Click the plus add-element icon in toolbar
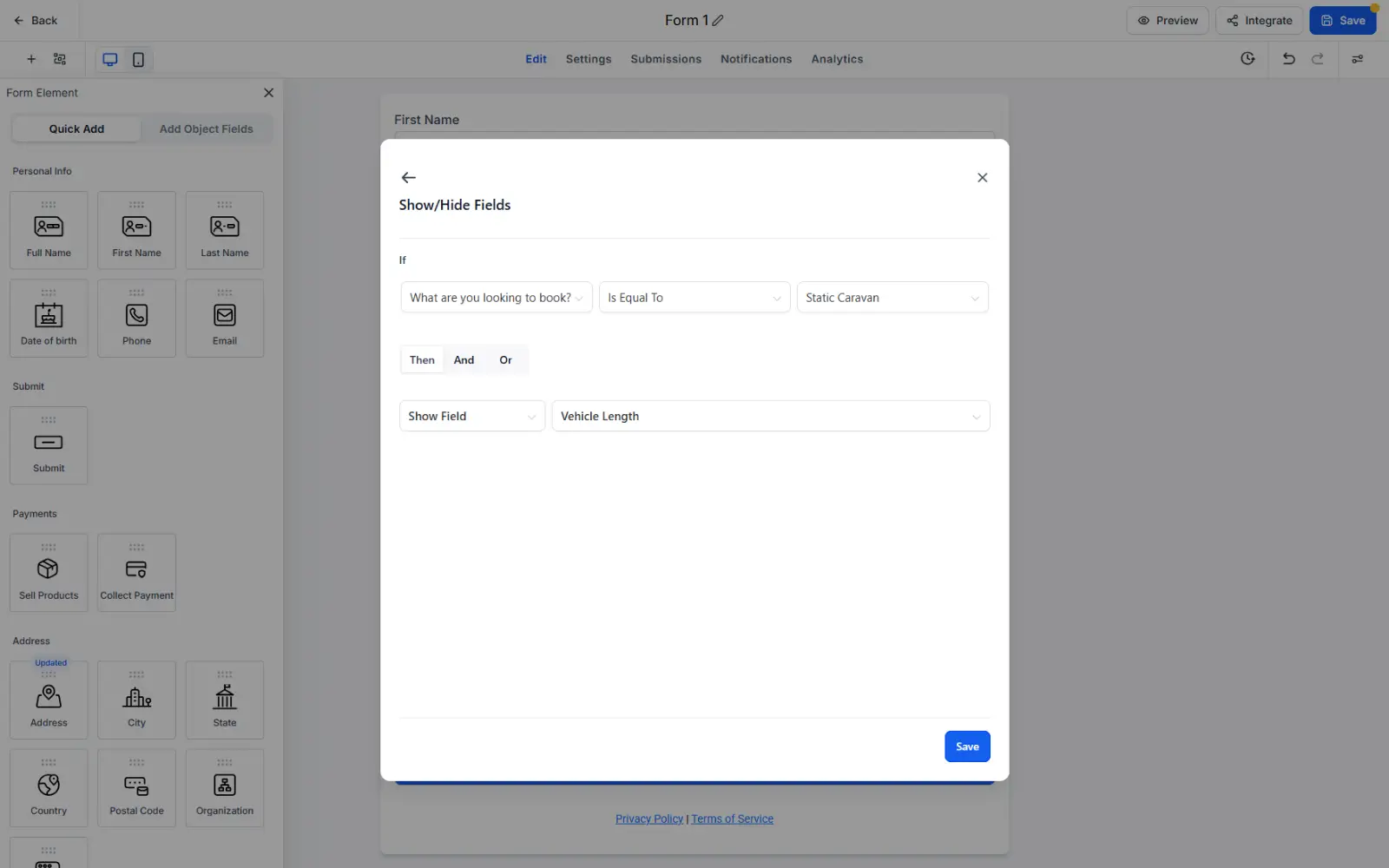 tap(31, 59)
